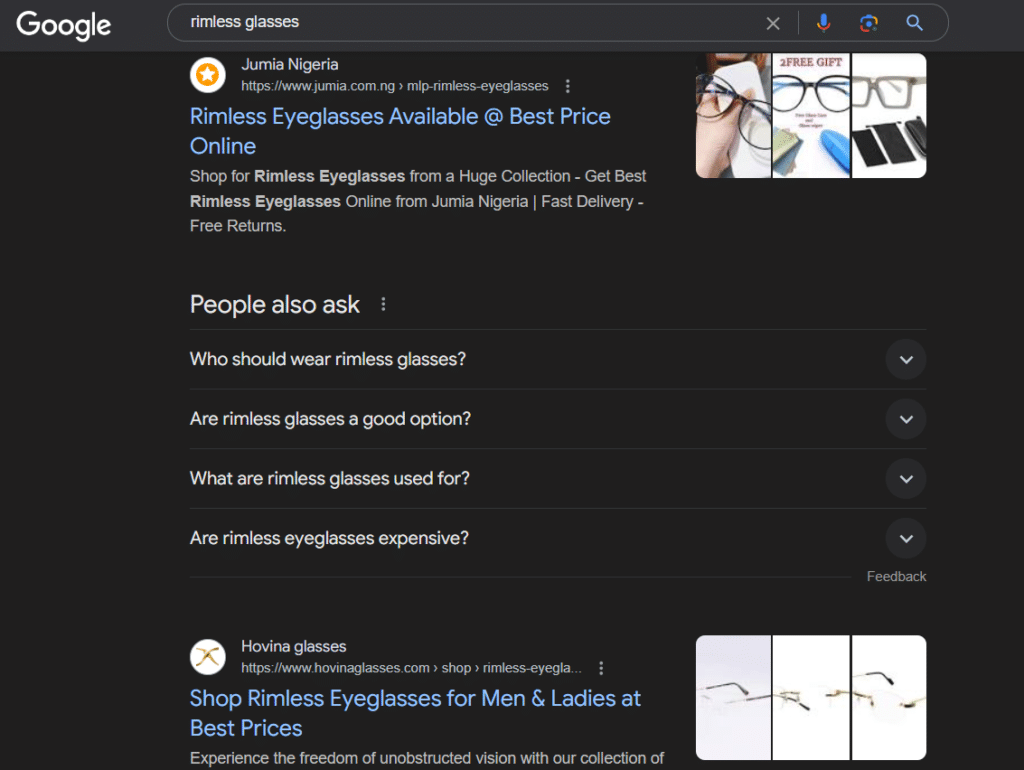Viewport: 1024px width, 770px height.
Task: Click the Hovina glasses site name
Action: click(293, 647)
